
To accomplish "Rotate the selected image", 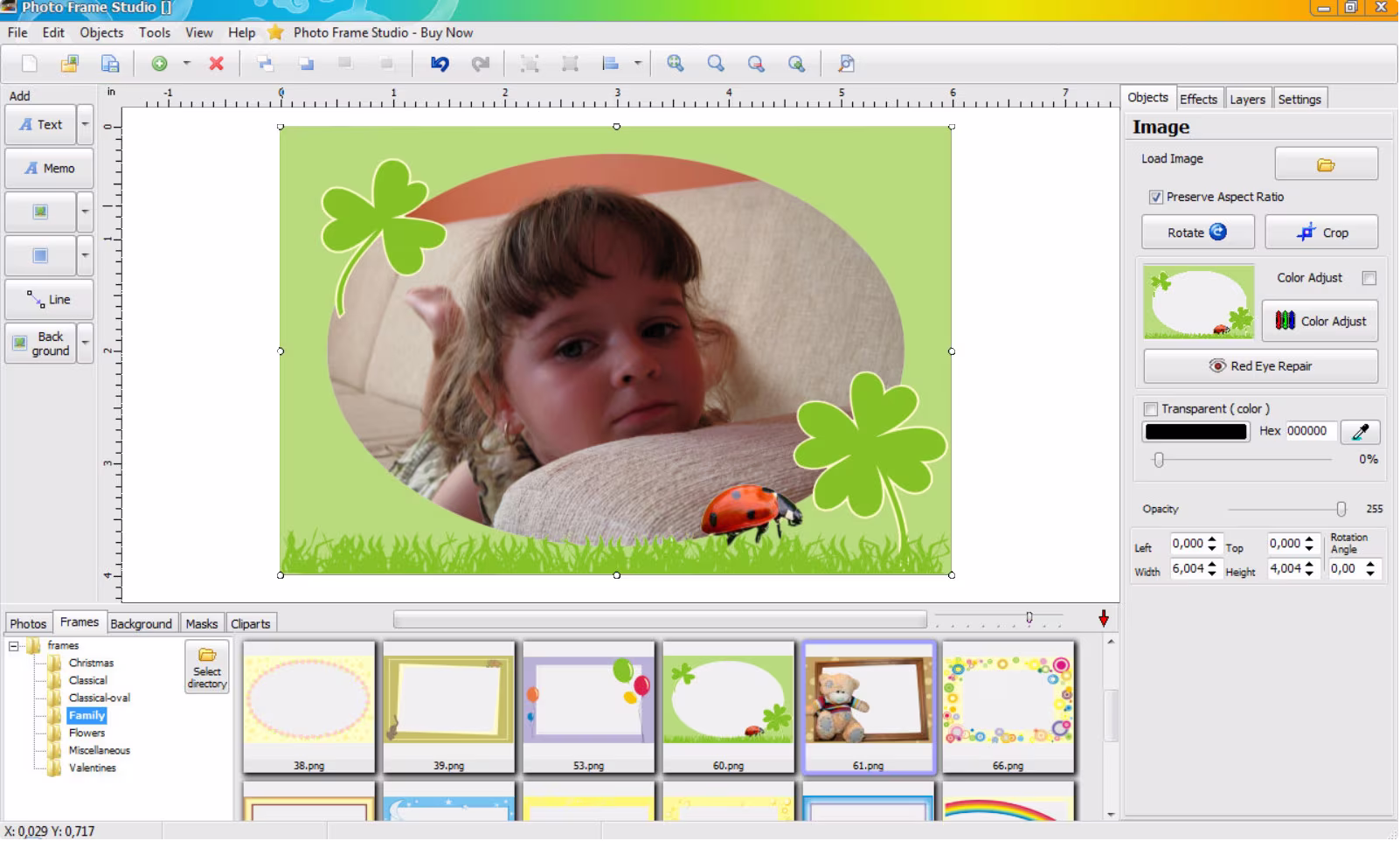I will click(1197, 233).
